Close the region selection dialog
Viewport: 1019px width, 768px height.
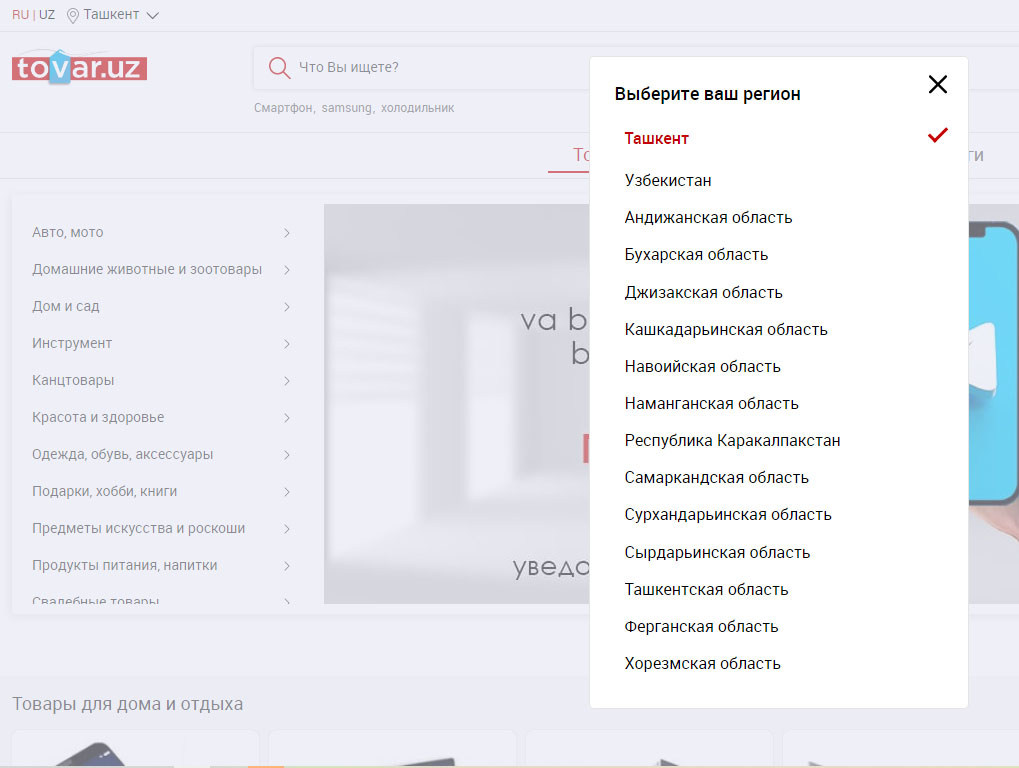coord(937,85)
